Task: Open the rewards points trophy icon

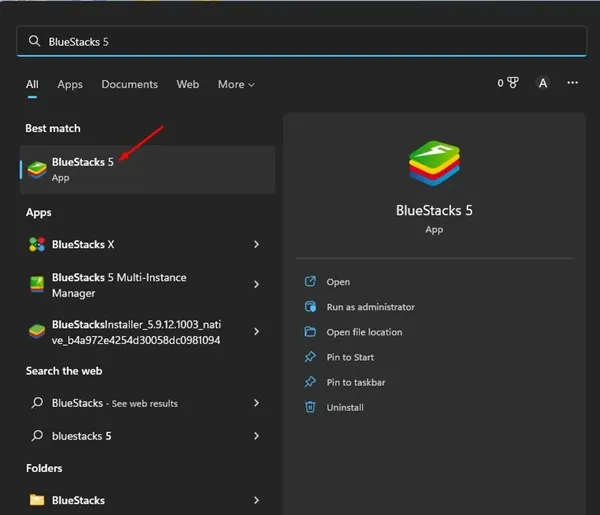Action: coord(512,84)
